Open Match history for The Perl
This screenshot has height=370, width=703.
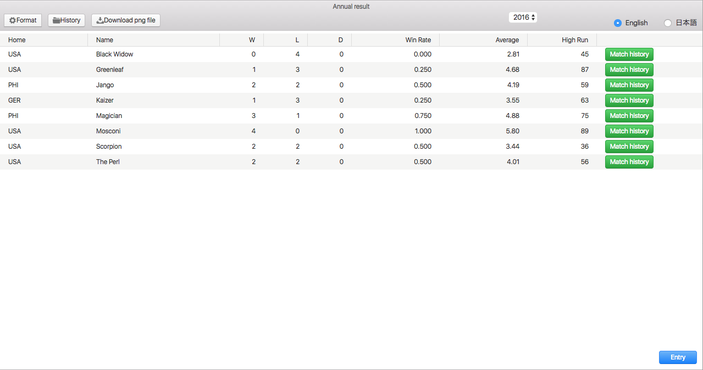click(x=629, y=162)
